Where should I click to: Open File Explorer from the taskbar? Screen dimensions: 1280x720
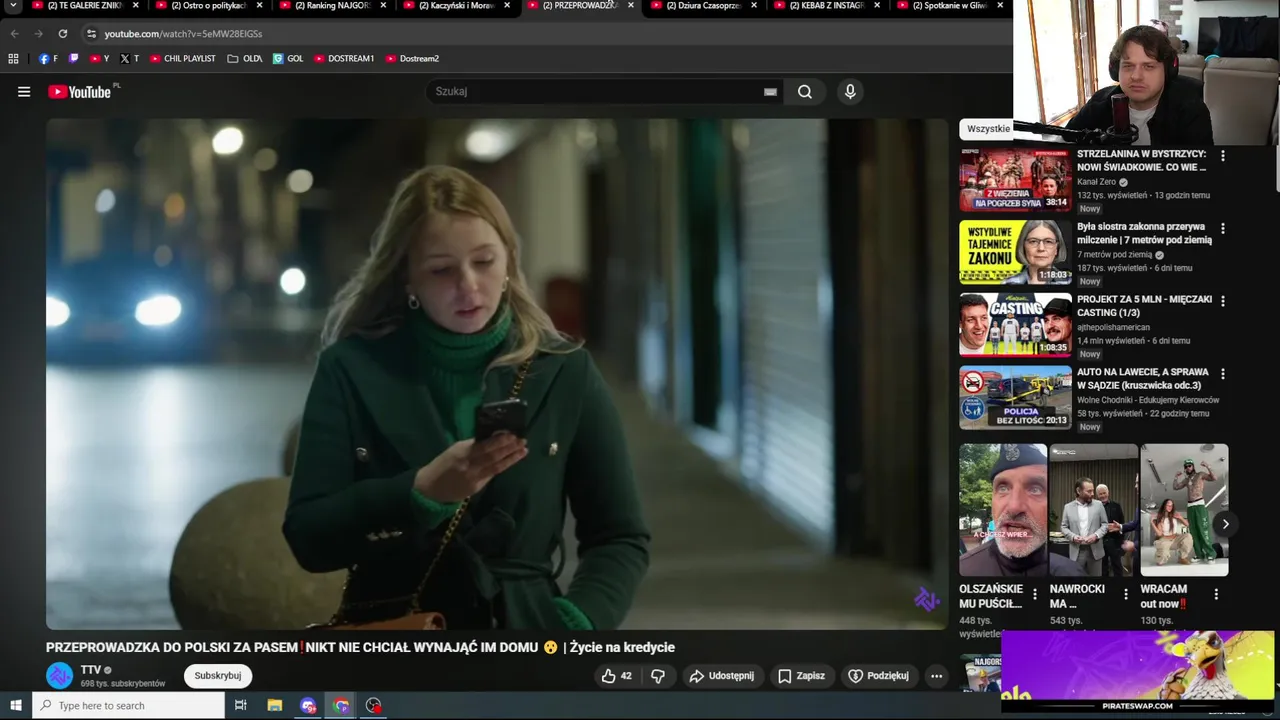[x=274, y=706]
